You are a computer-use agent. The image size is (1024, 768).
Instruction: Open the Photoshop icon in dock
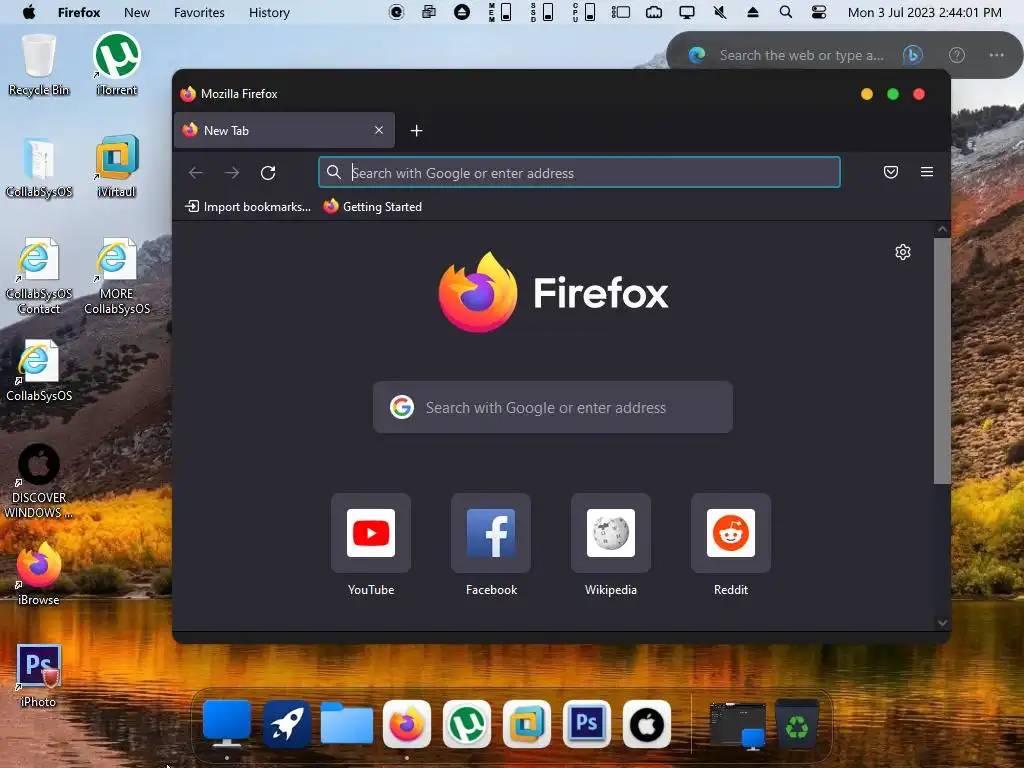pos(586,724)
